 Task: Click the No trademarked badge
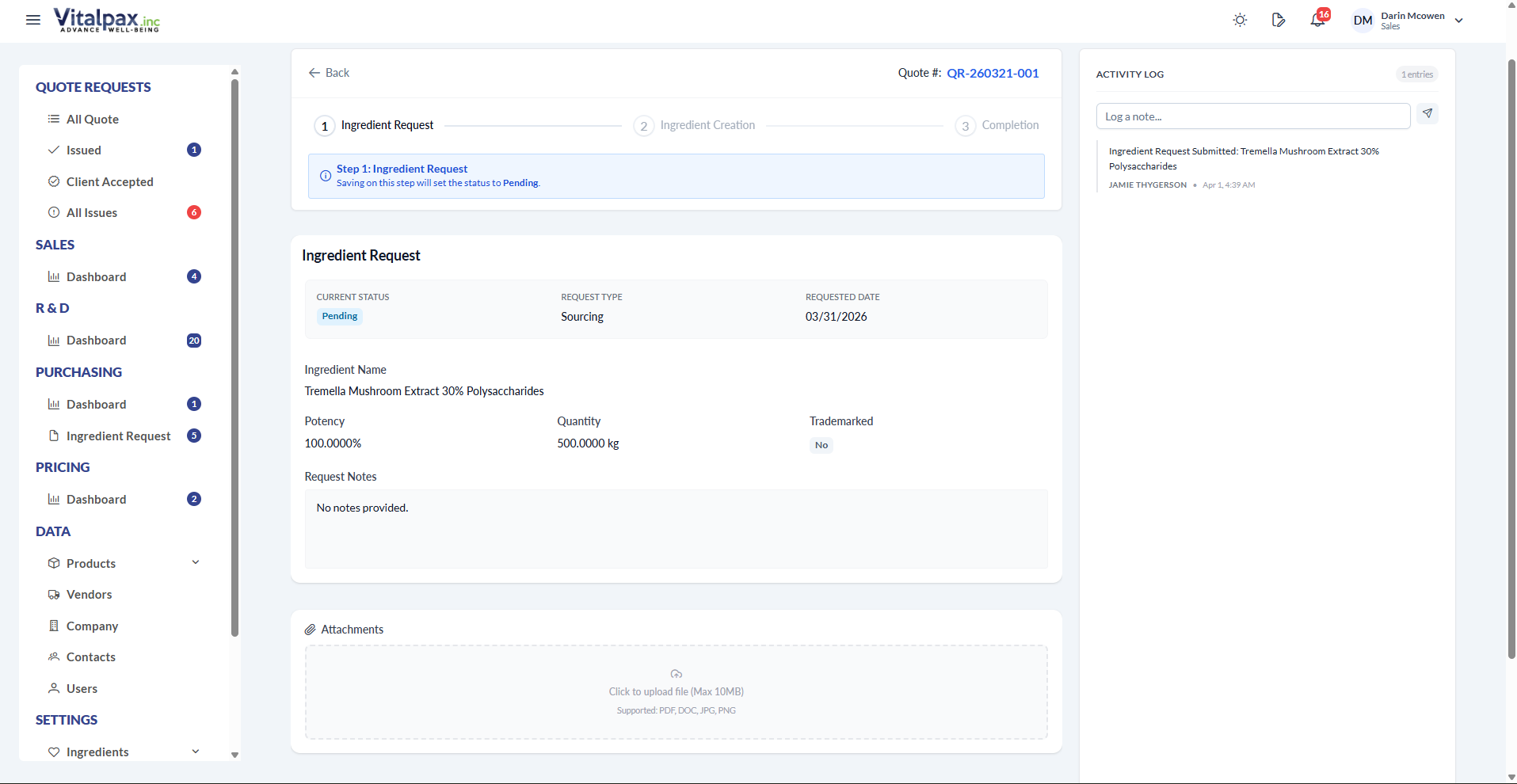coord(821,445)
